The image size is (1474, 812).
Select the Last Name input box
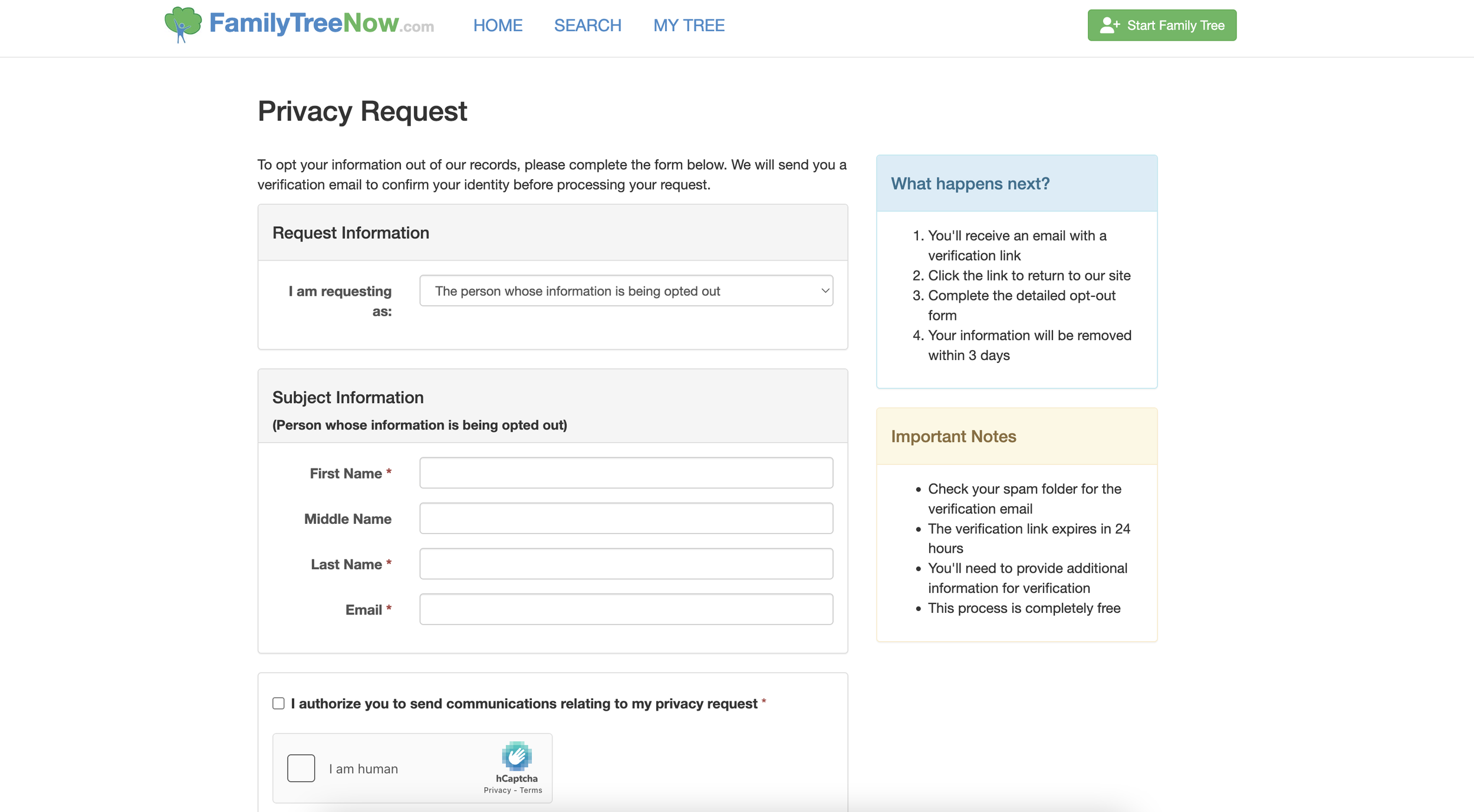tap(626, 563)
